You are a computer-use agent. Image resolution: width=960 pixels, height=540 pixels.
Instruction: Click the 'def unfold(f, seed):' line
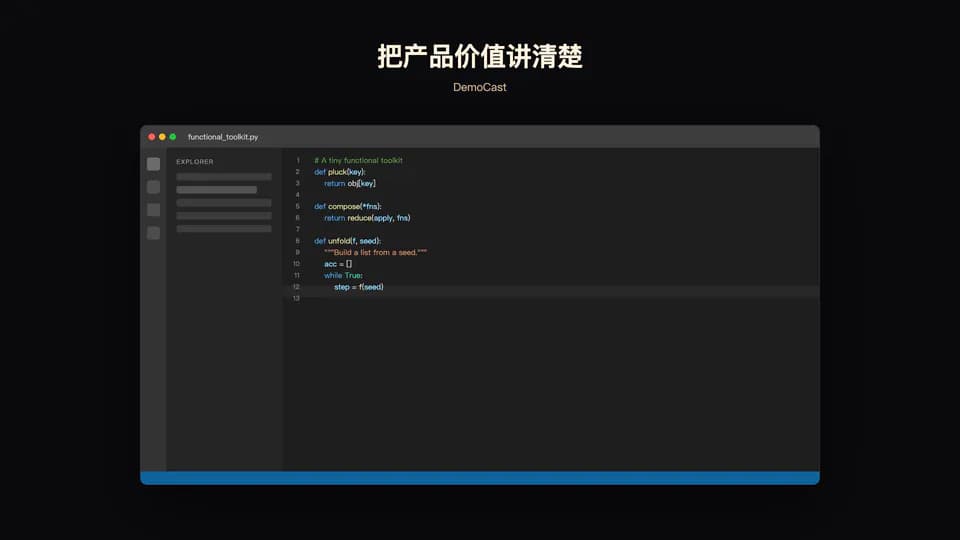coord(347,241)
